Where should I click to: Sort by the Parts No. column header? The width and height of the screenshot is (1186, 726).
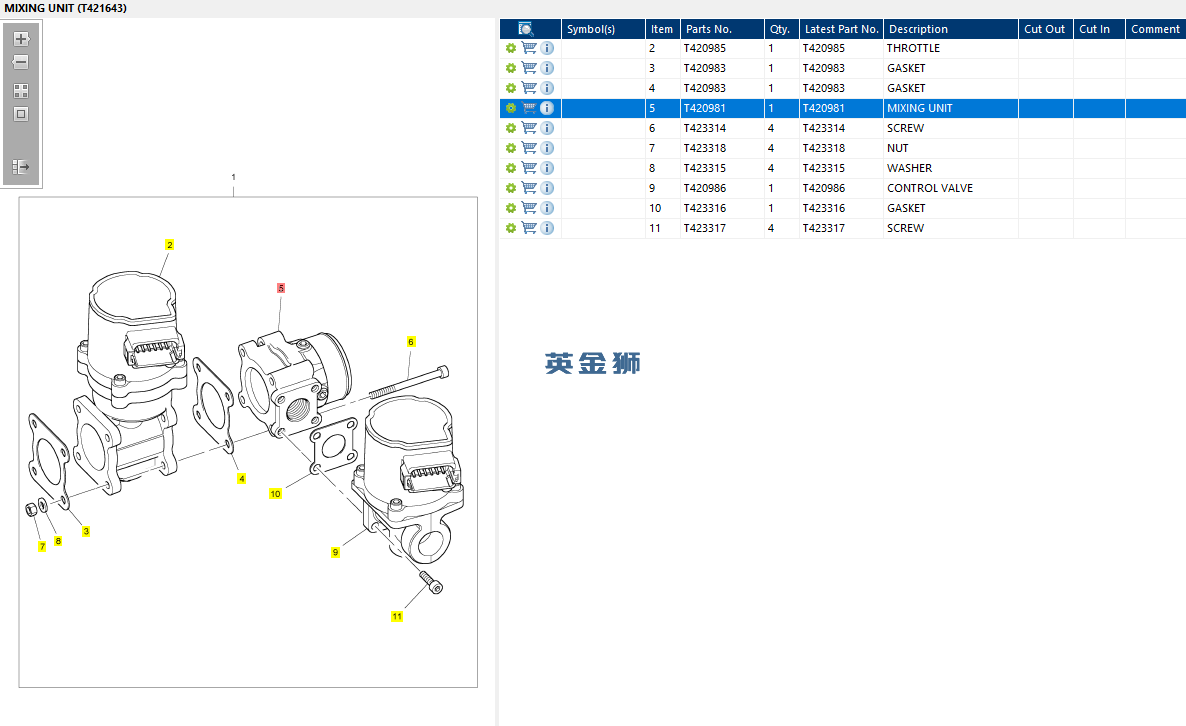(722, 29)
